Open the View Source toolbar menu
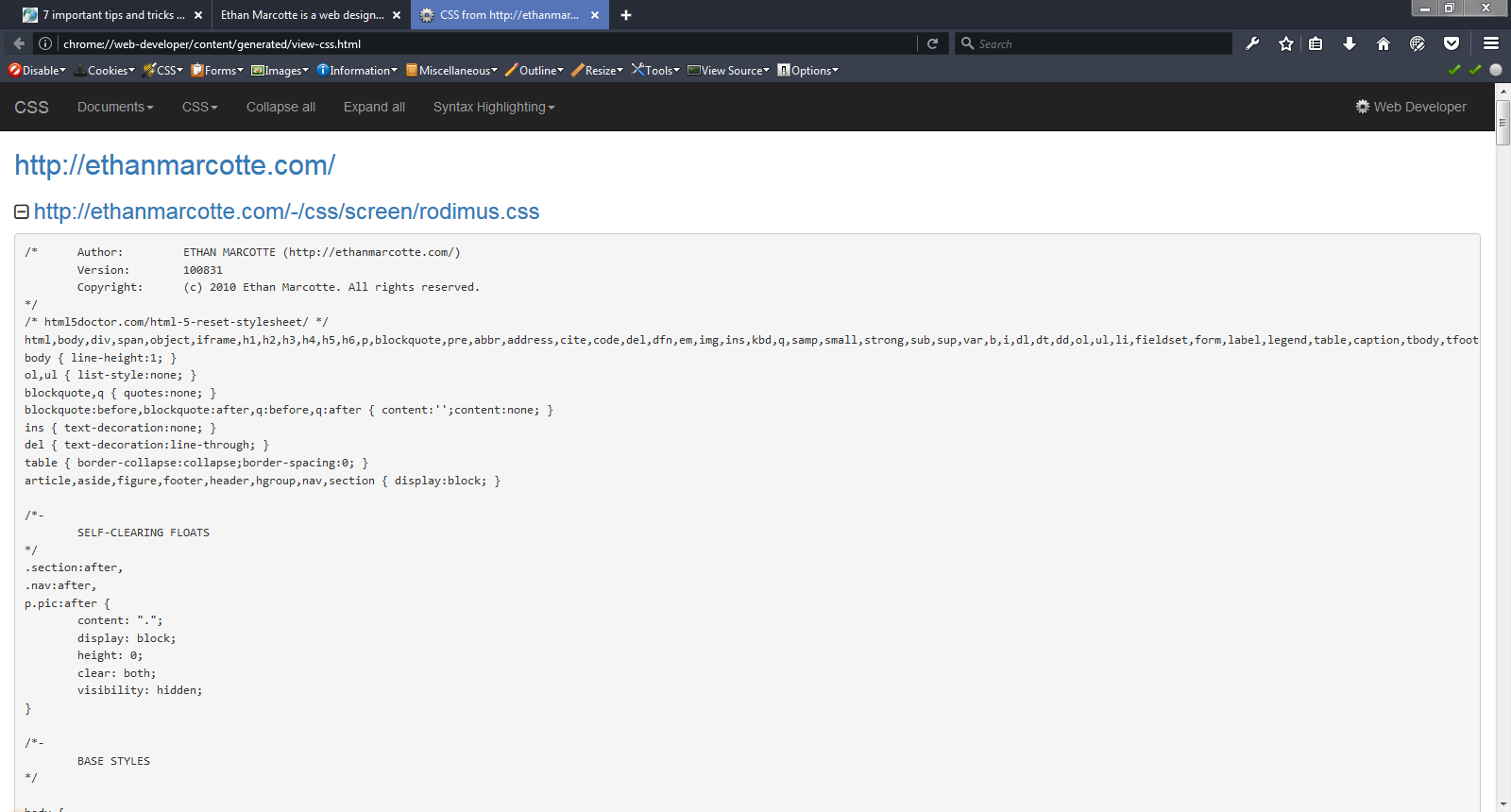 click(729, 71)
